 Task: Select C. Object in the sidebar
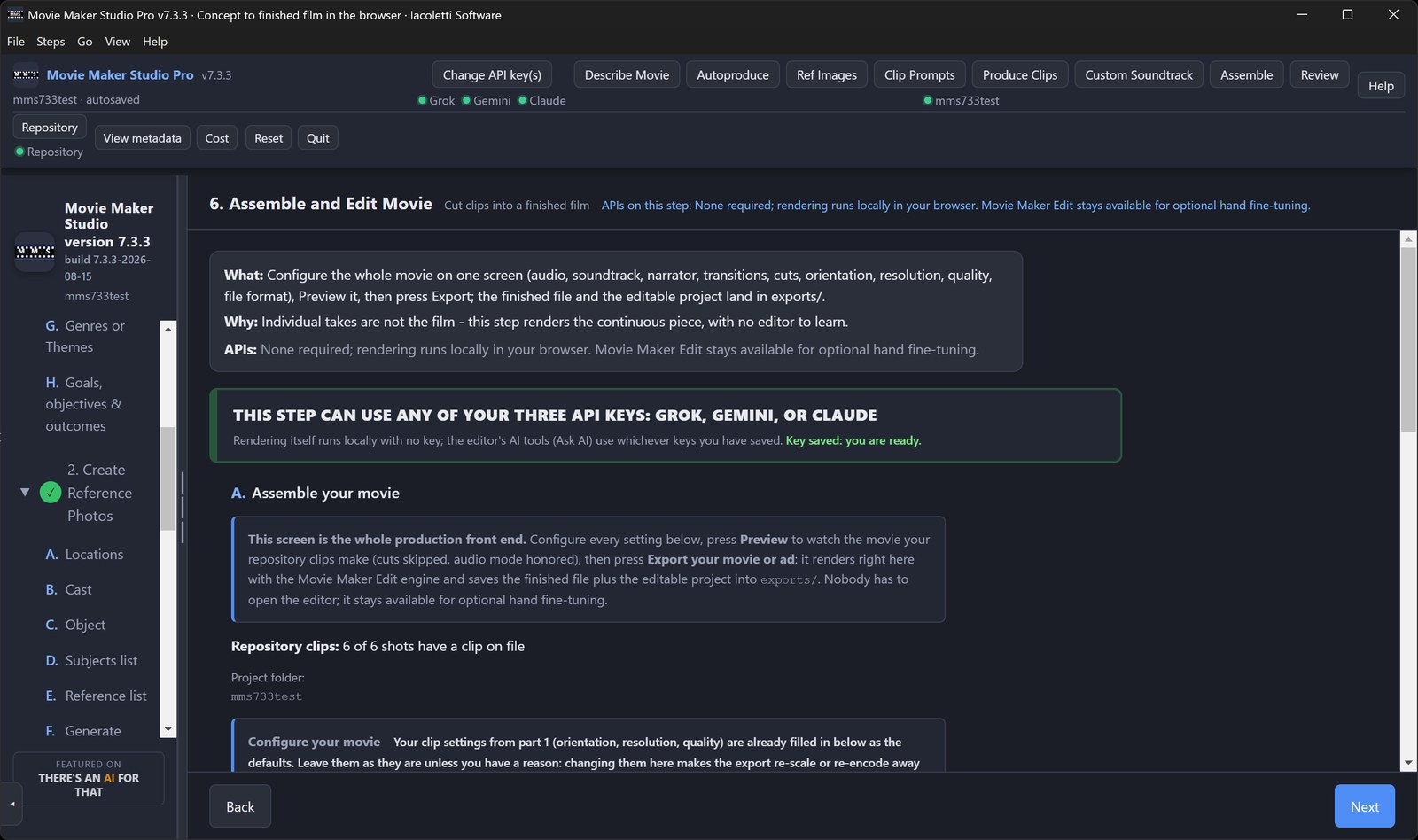[76, 625]
